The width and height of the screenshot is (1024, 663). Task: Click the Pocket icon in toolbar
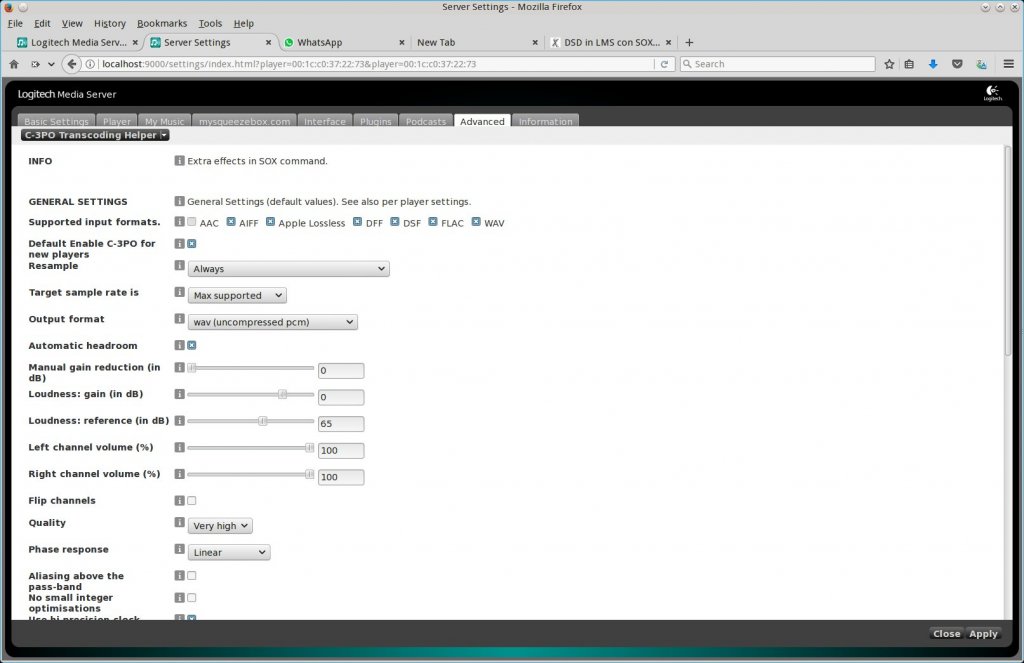click(957, 64)
